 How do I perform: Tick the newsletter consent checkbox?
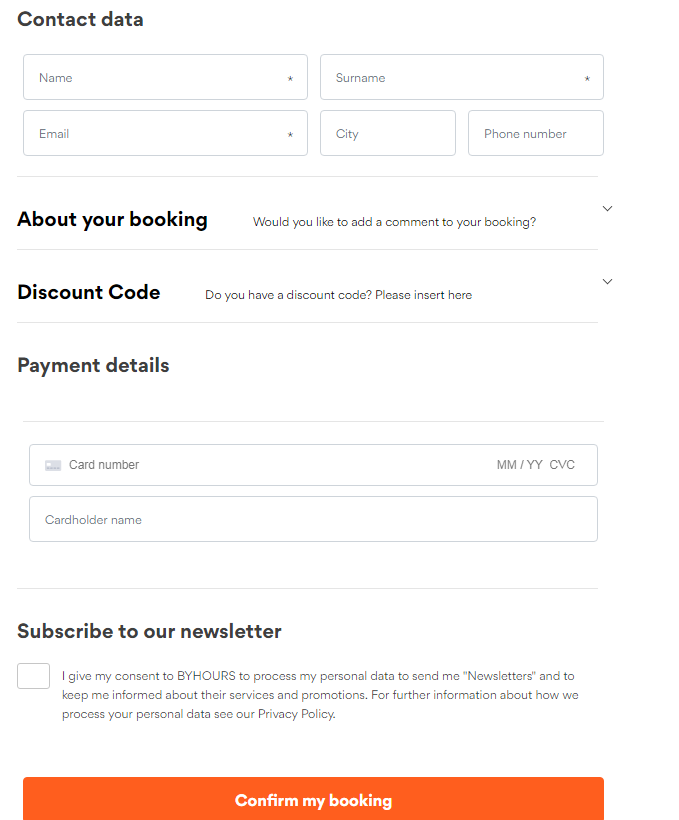(x=33, y=676)
